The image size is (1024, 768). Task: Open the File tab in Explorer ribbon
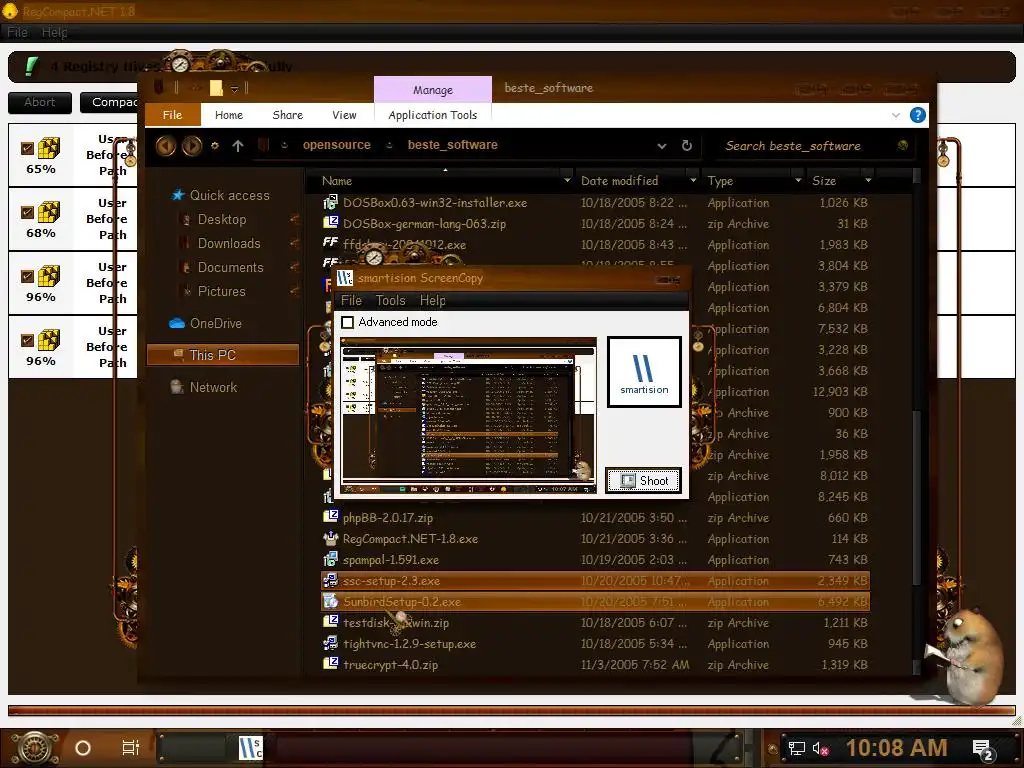(x=172, y=115)
